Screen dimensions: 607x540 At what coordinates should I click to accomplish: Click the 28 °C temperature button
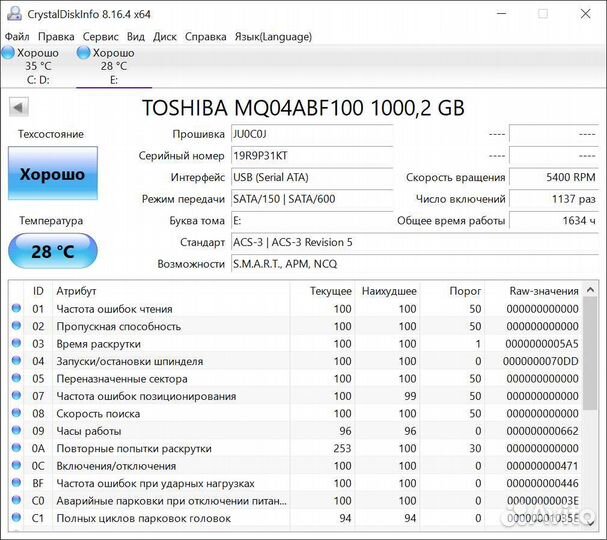(x=53, y=251)
